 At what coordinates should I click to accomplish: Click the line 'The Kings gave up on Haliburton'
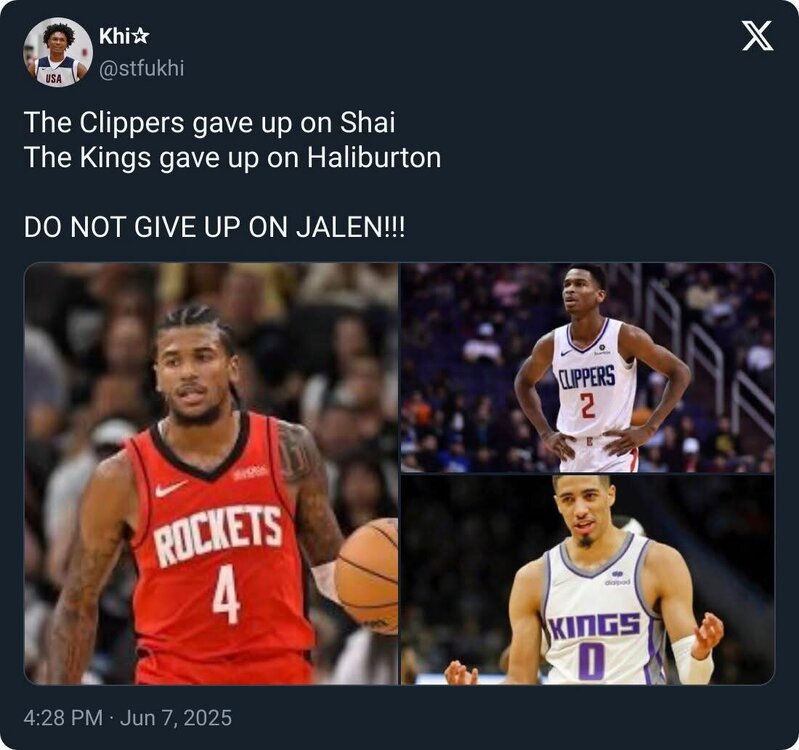coord(232,157)
